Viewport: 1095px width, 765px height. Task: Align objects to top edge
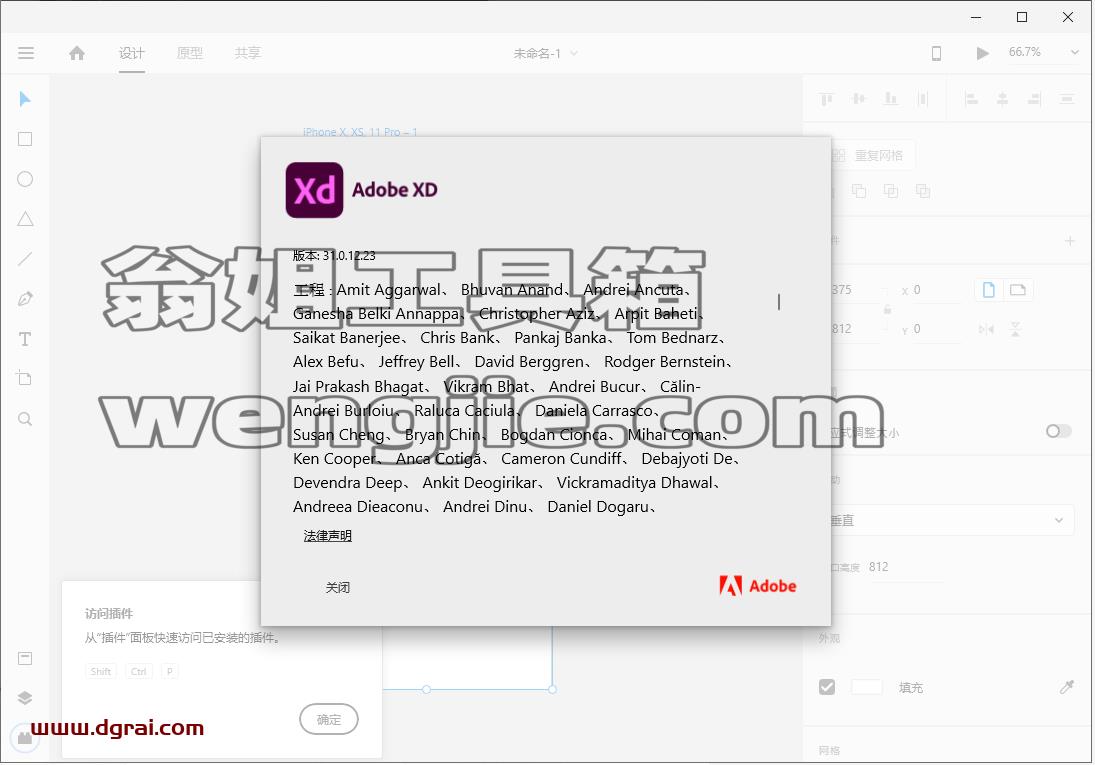click(x=827, y=99)
